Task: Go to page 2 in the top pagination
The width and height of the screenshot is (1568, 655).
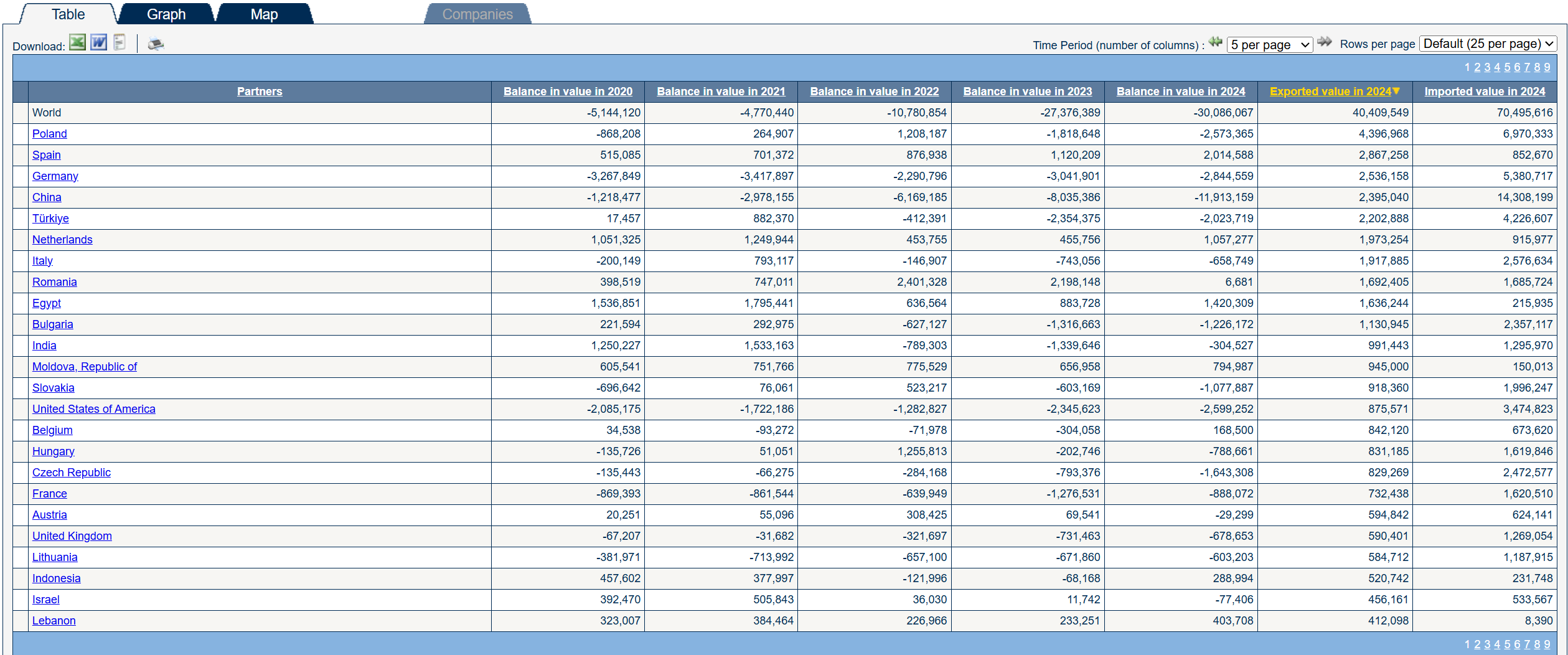Action: click(1477, 67)
